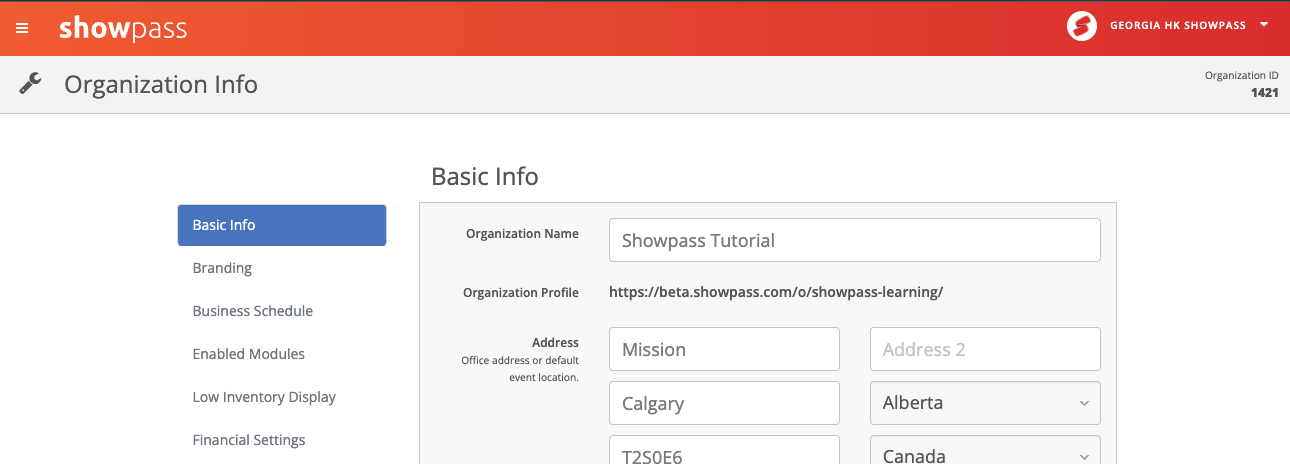Click the Organization Name input field
The height and width of the screenshot is (464, 1290).
click(854, 240)
